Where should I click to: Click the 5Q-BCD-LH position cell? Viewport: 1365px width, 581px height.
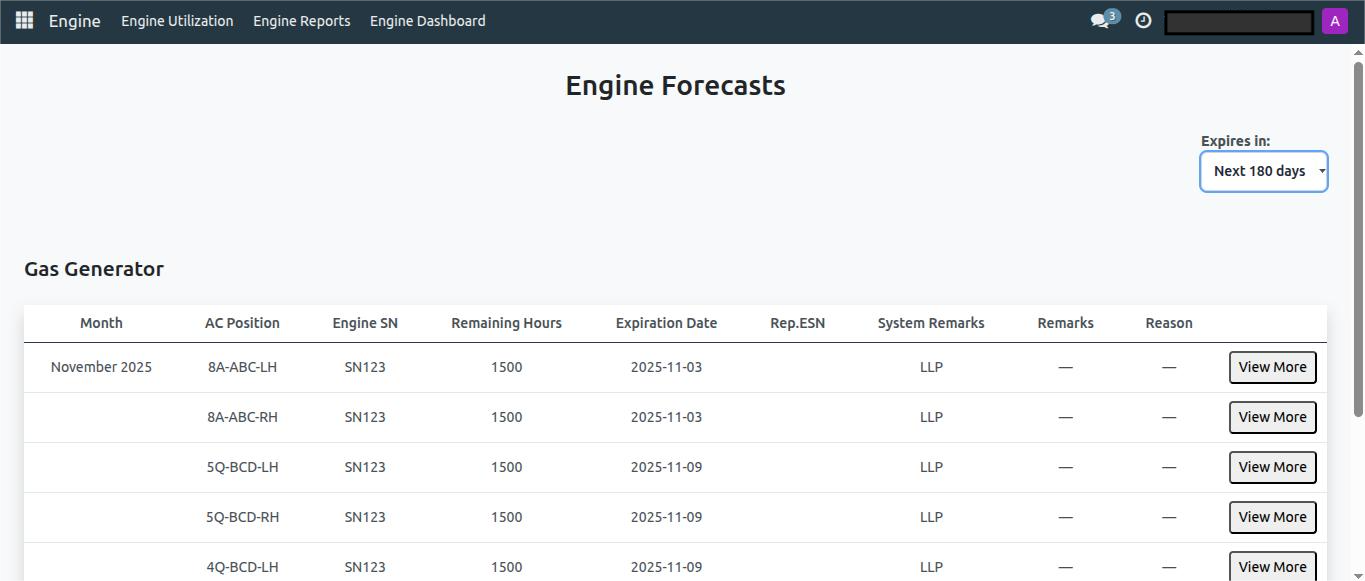click(242, 467)
